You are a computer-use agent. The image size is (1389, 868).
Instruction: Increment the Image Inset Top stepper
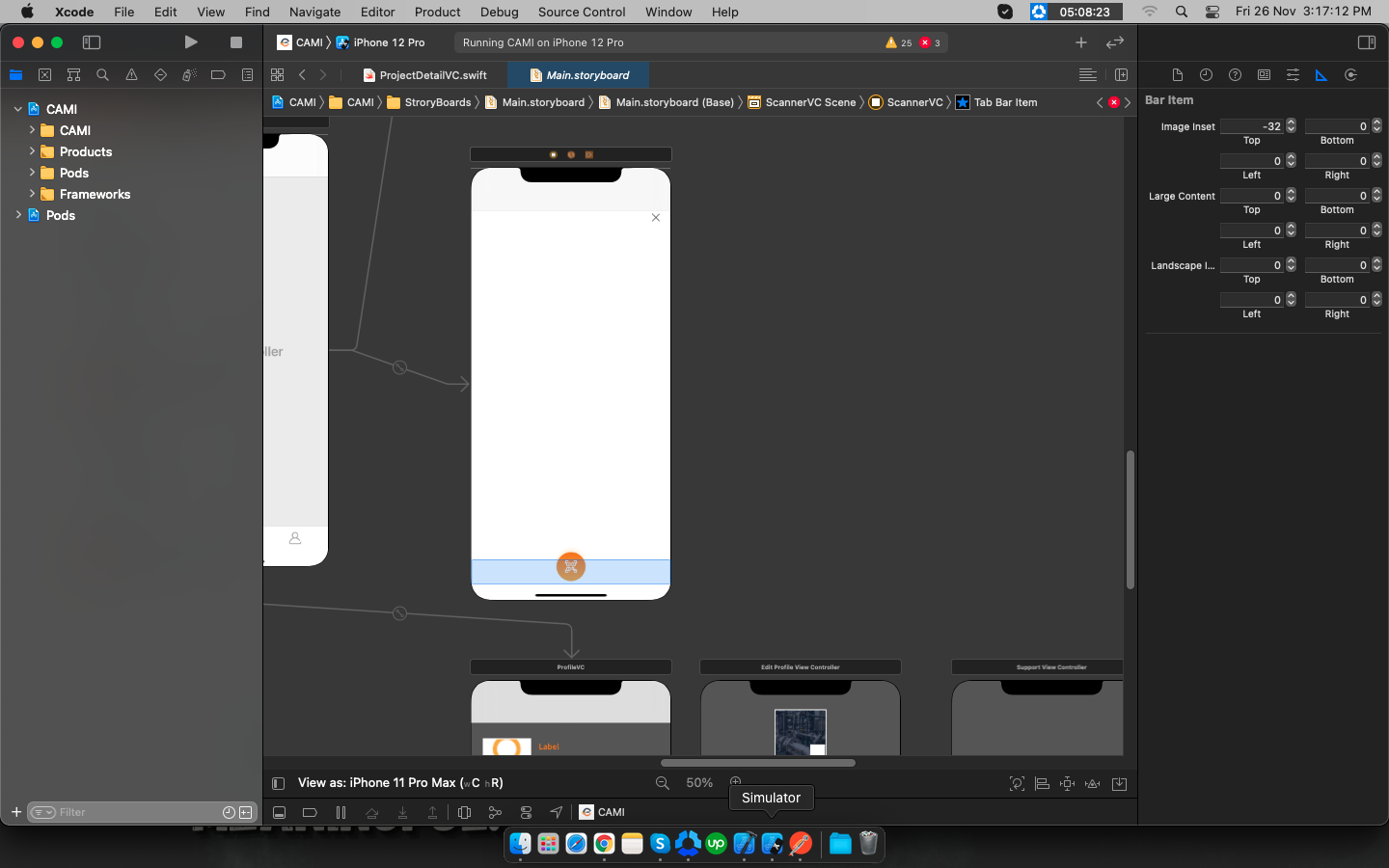coord(1291,122)
